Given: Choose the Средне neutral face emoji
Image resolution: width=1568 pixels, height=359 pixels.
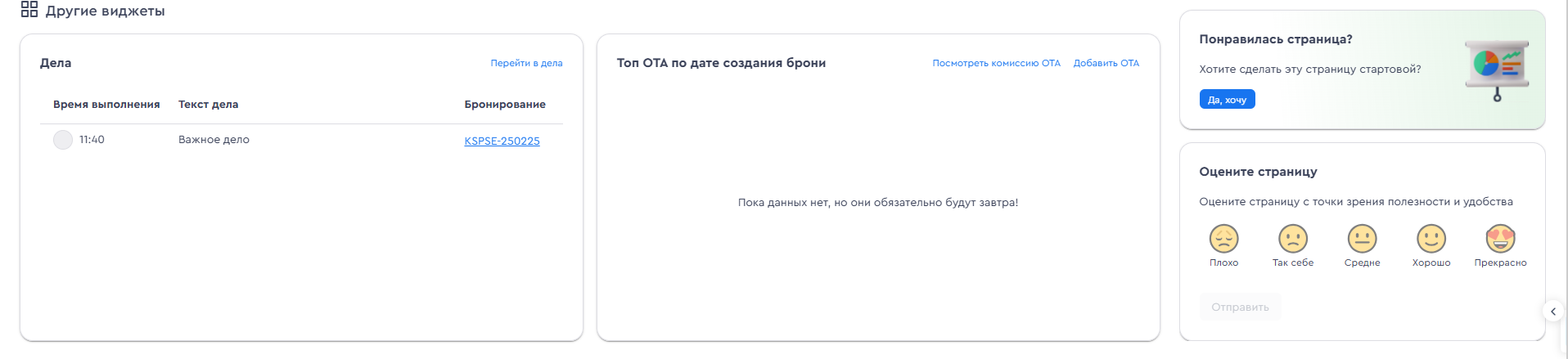Looking at the screenshot, I should [x=1362, y=239].
